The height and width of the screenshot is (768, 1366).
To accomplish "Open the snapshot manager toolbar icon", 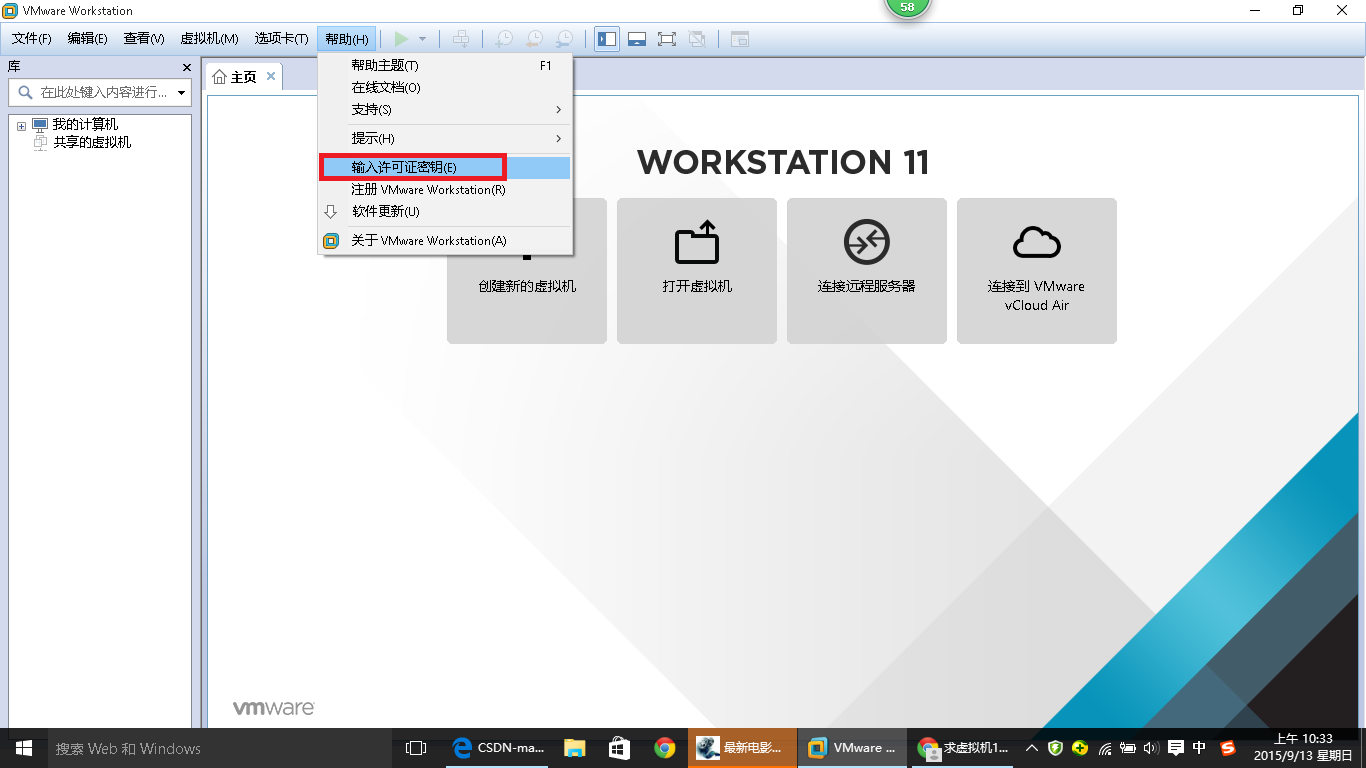I will tap(564, 39).
